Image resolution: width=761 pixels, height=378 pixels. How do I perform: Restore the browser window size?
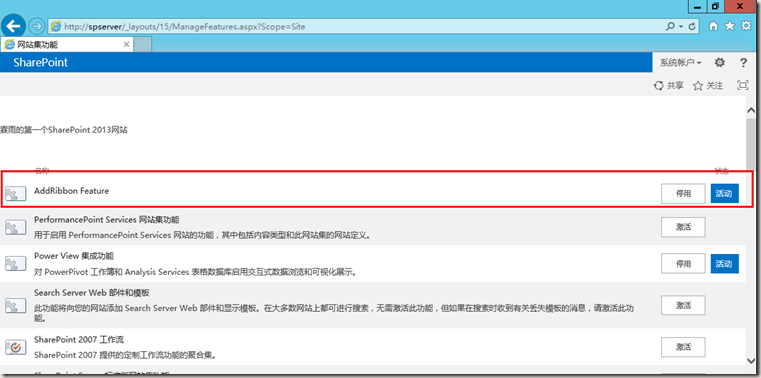[x=715, y=6]
